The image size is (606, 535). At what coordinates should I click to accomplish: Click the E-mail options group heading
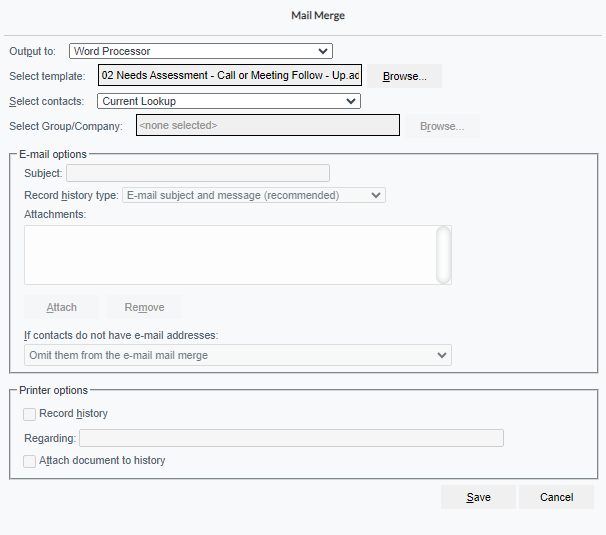click(x=53, y=154)
